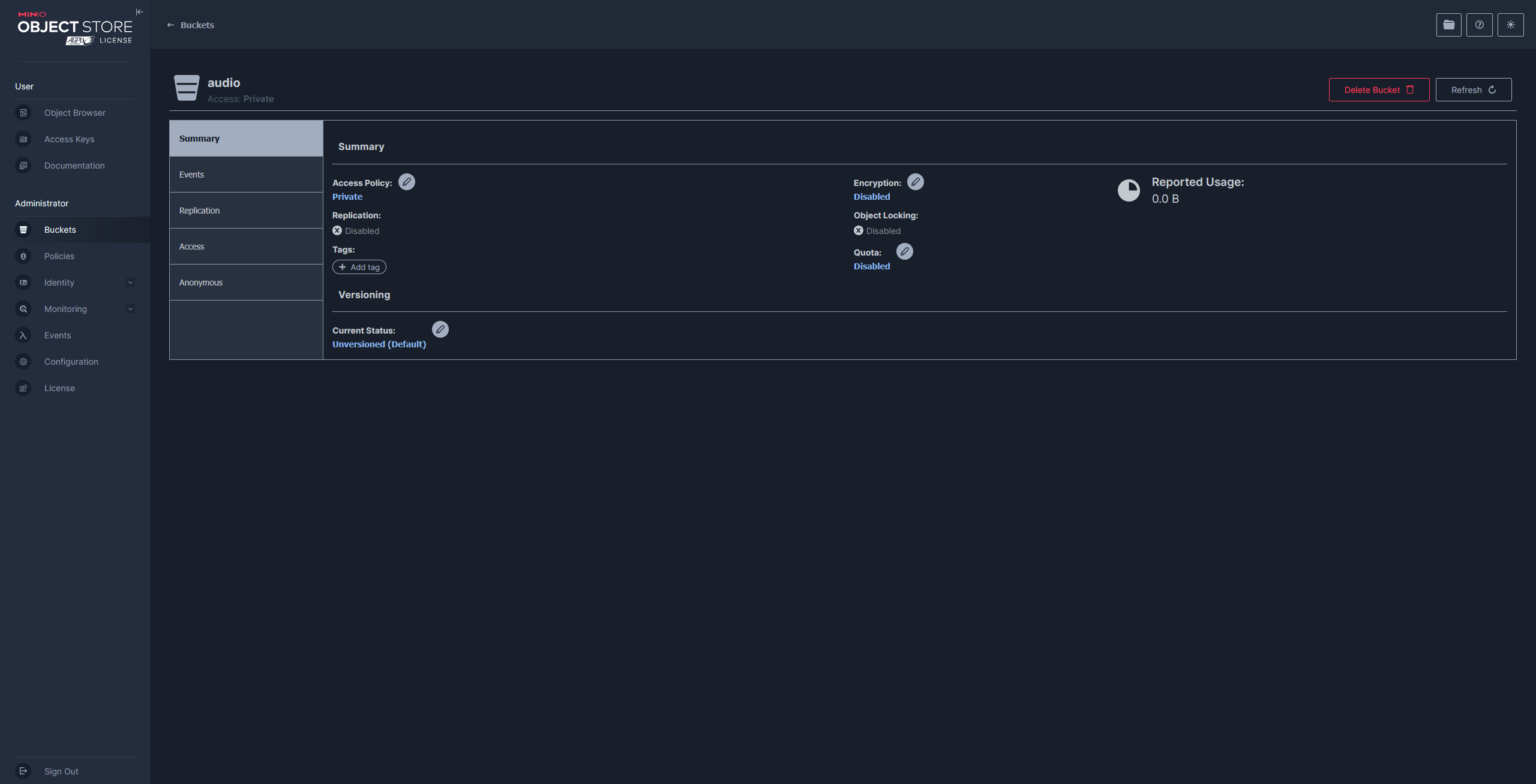Click Encryption Disabled link
Viewport: 1536px width, 784px height.
pos(872,197)
